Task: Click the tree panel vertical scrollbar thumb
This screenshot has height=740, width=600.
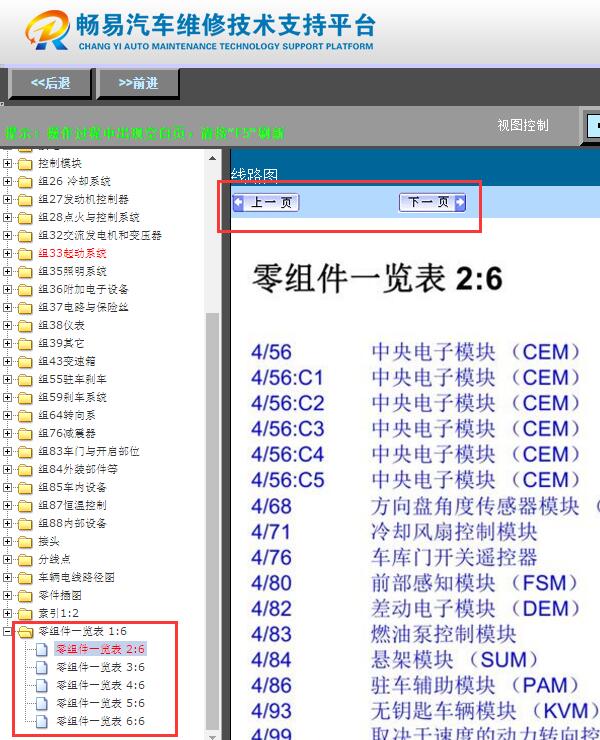Action: [x=212, y=519]
